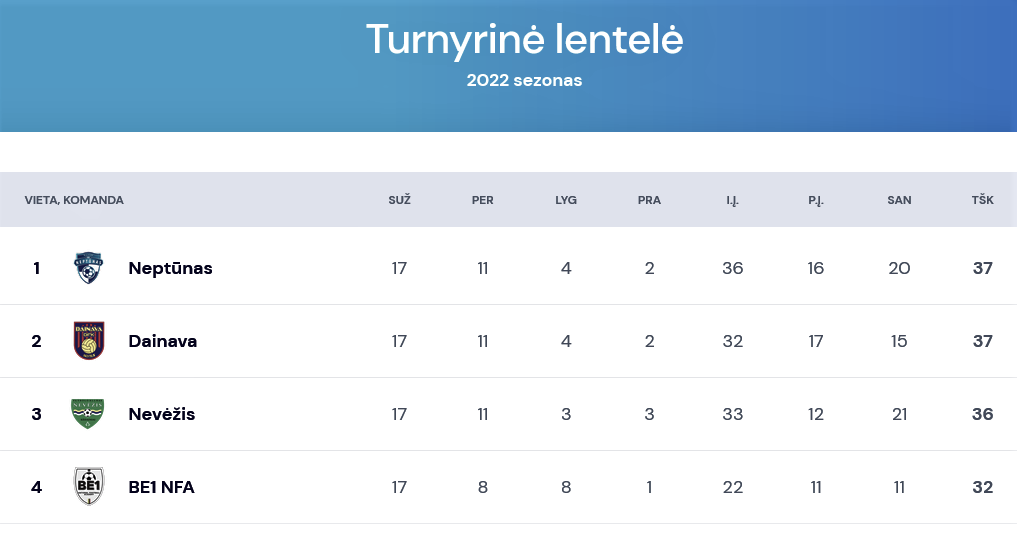This screenshot has width=1017, height=533.
Task: Click the SUŽ column header
Action: tap(400, 200)
